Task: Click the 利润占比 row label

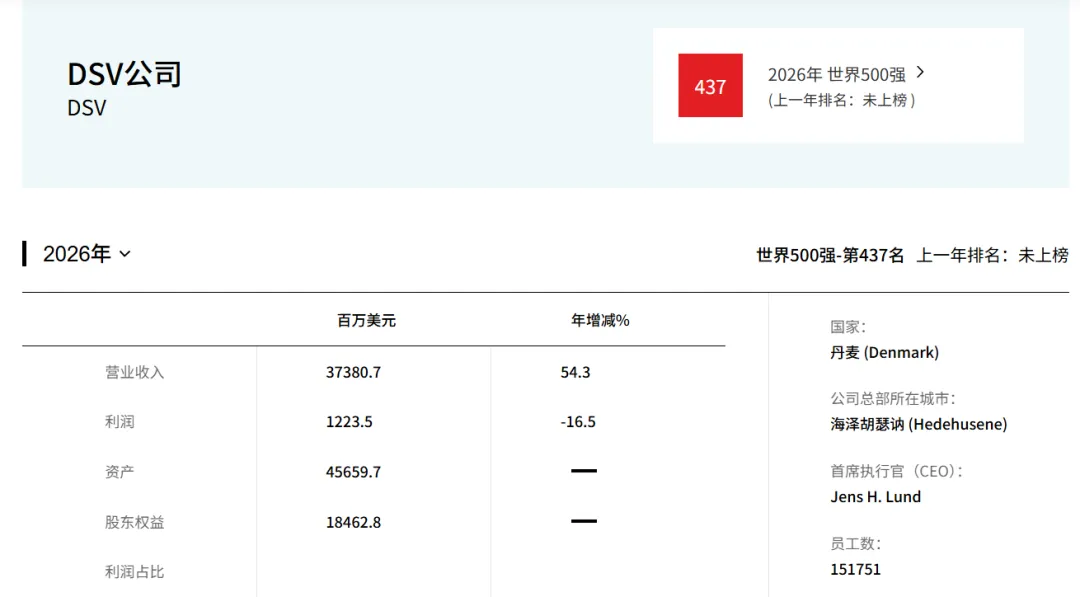Action: click(x=134, y=572)
